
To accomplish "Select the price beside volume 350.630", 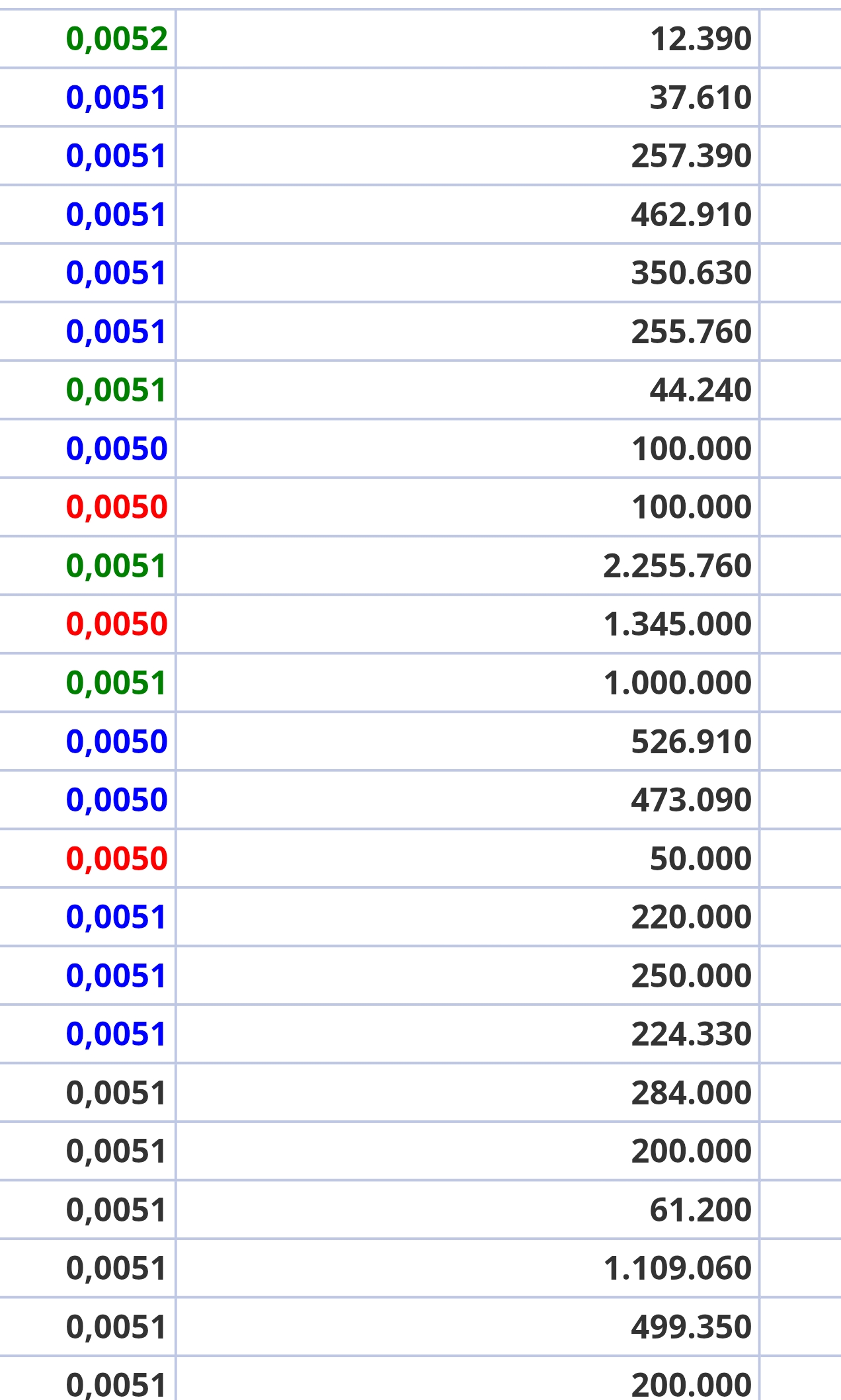I will click(116, 273).
